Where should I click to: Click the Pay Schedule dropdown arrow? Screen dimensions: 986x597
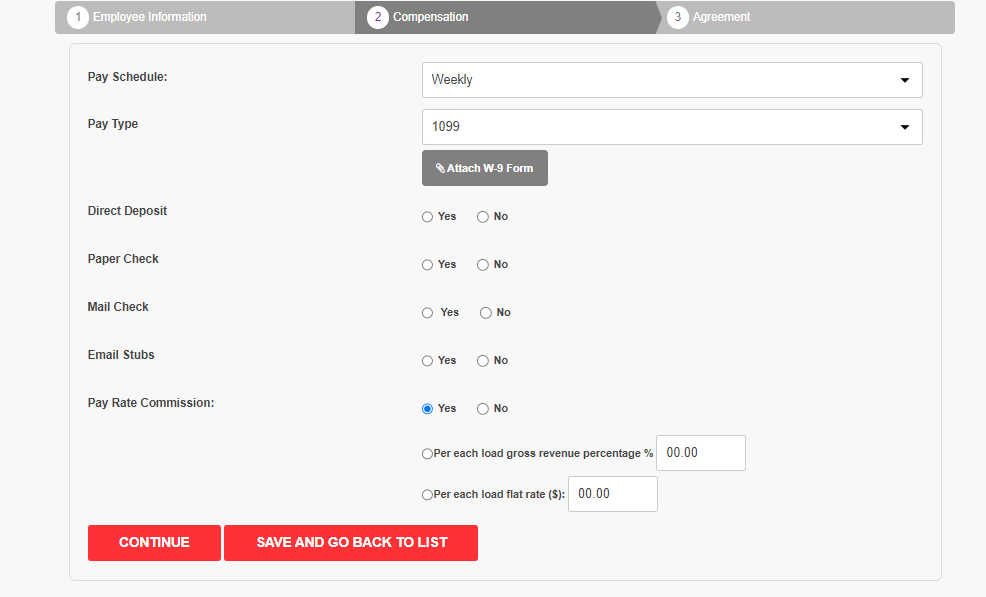(905, 80)
